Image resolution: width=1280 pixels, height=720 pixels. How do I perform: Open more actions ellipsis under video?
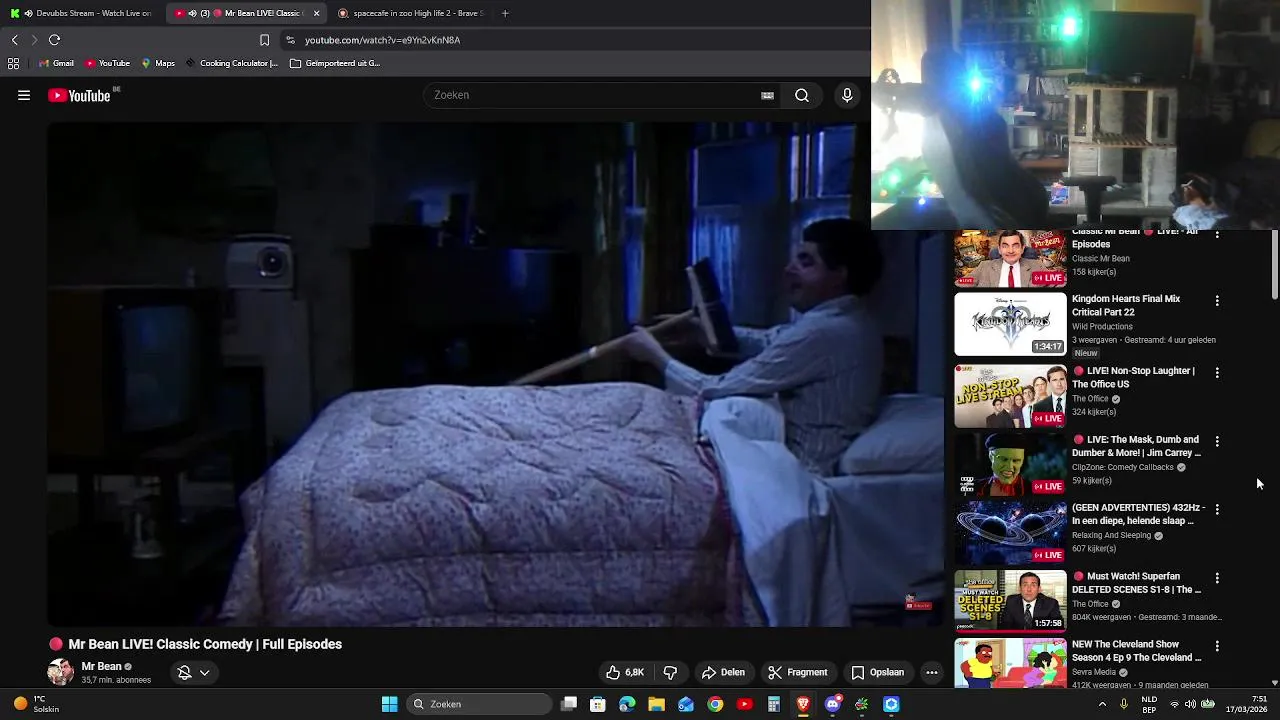tap(932, 673)
